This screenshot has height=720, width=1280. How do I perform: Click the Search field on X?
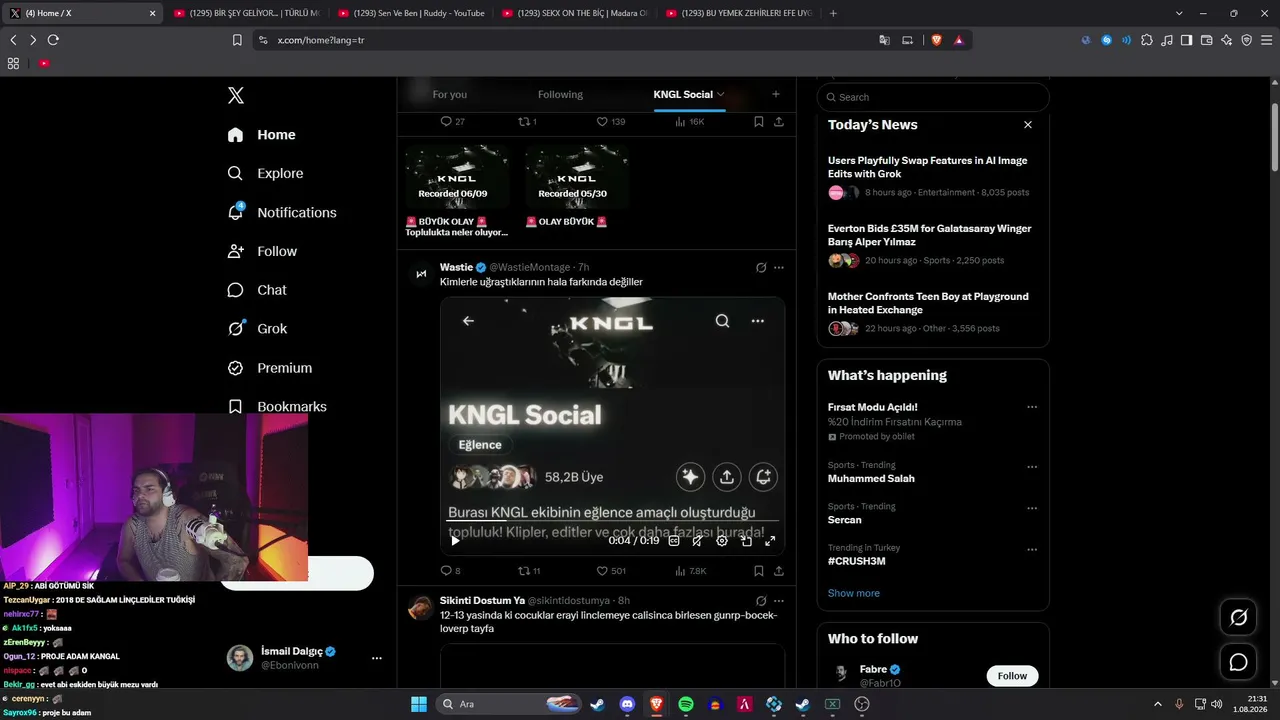tap(933, 97)
